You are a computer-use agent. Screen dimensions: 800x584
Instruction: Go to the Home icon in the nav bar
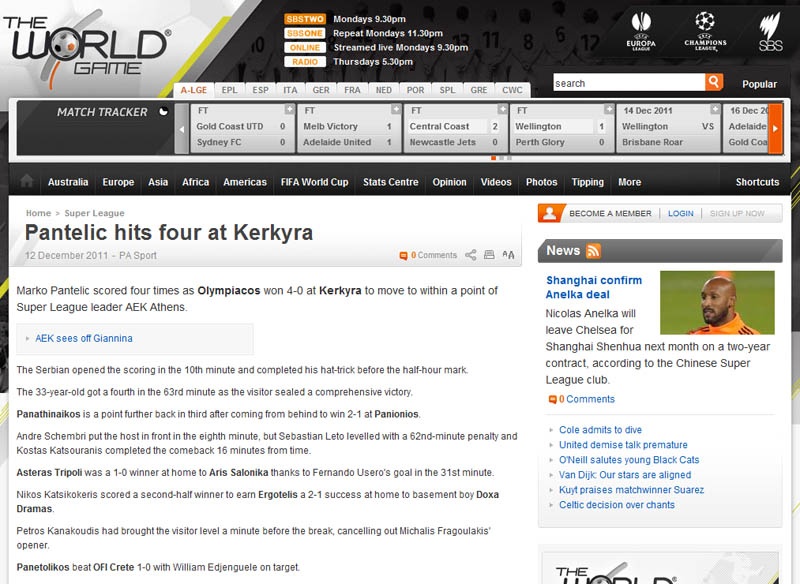(x=26, y=182)
